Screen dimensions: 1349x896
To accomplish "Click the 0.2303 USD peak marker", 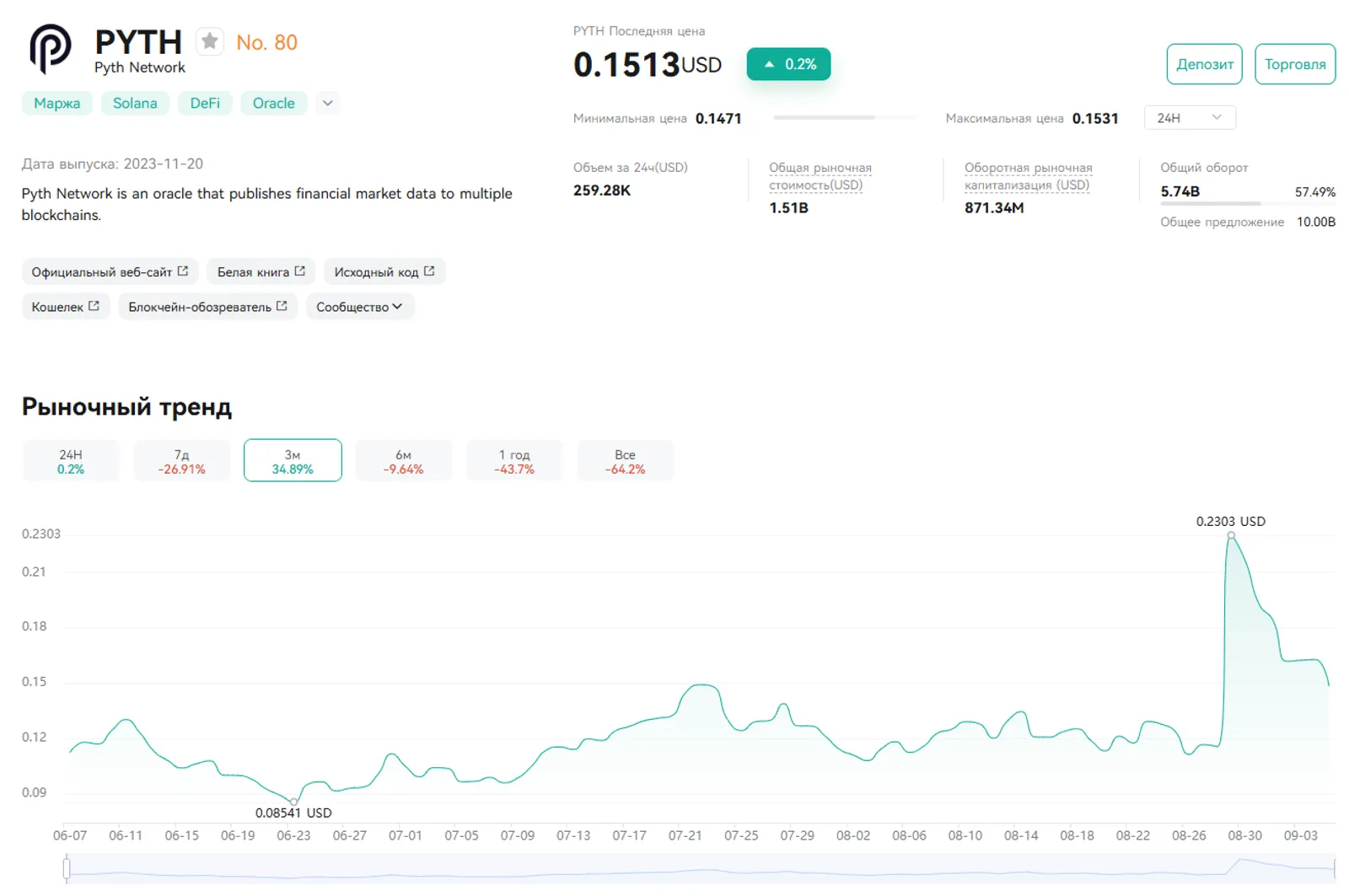I will click(x=1231, y=535).
